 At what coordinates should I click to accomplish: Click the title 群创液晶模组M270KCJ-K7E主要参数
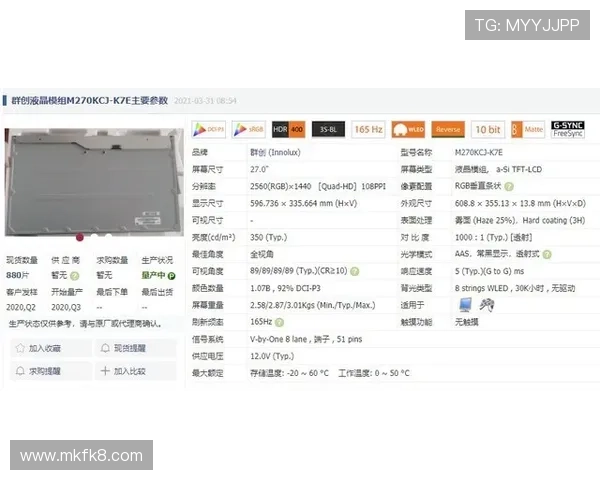90,101
